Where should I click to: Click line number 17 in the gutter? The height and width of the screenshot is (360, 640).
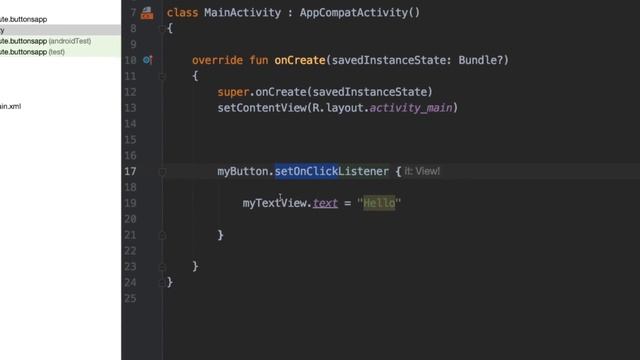point(130,171)
